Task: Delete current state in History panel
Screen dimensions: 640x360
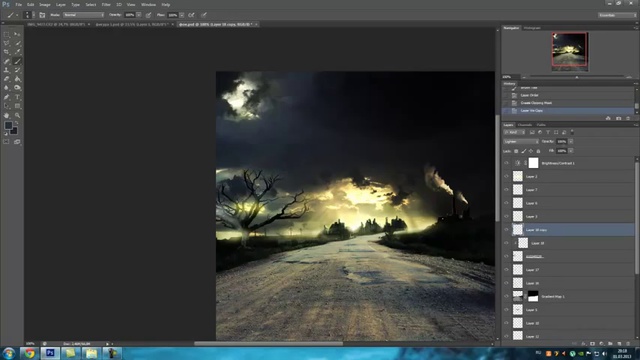Action: click(628, 118)
